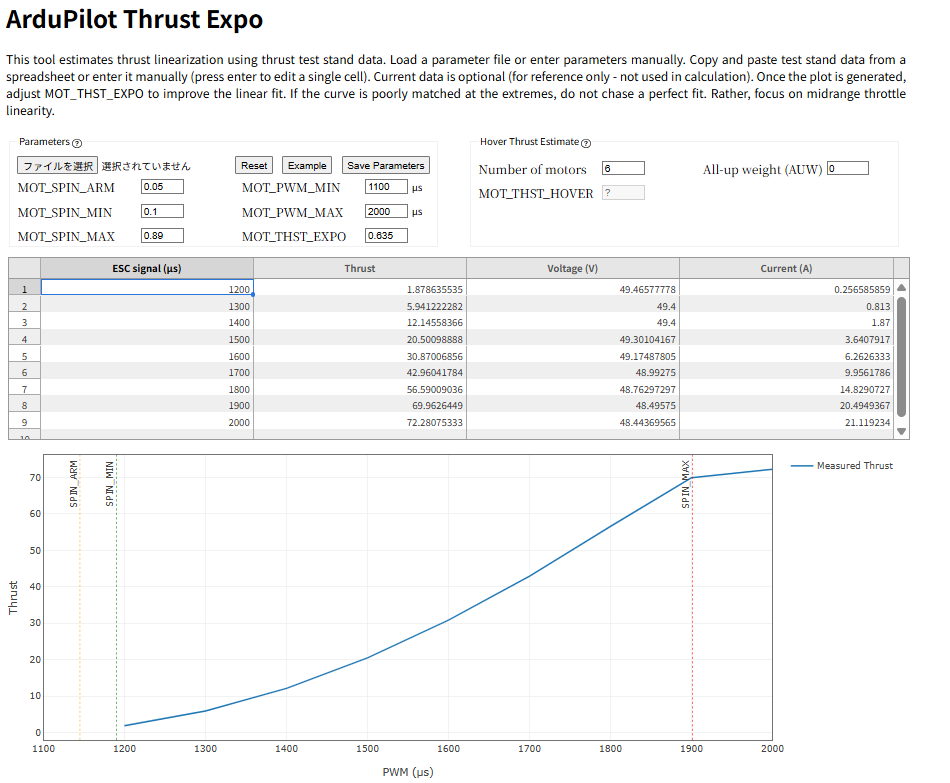Viewport: 950px width, 783px height.
Task: Select row header 9 in the table
Action: pos(24,422)
